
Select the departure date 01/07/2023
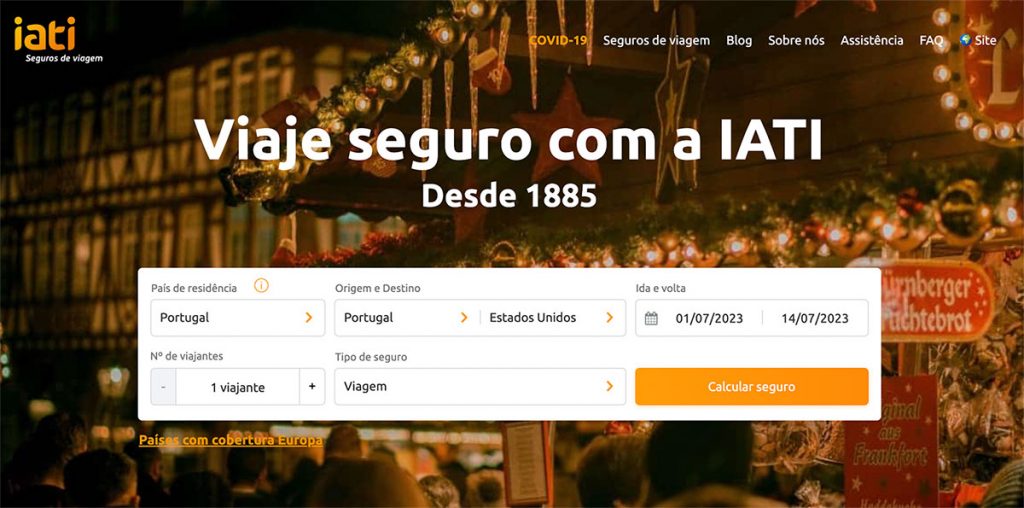click(709, 318)
